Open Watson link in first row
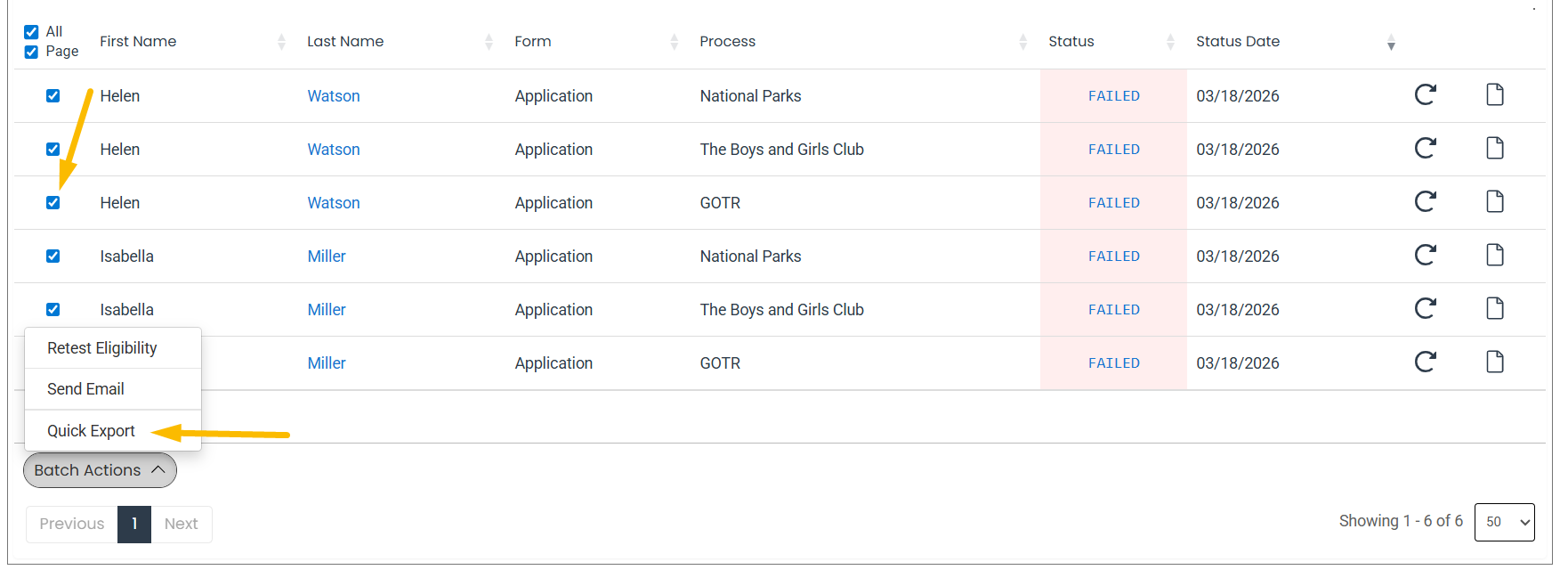 pyautogui.click(x=334, y=96)
